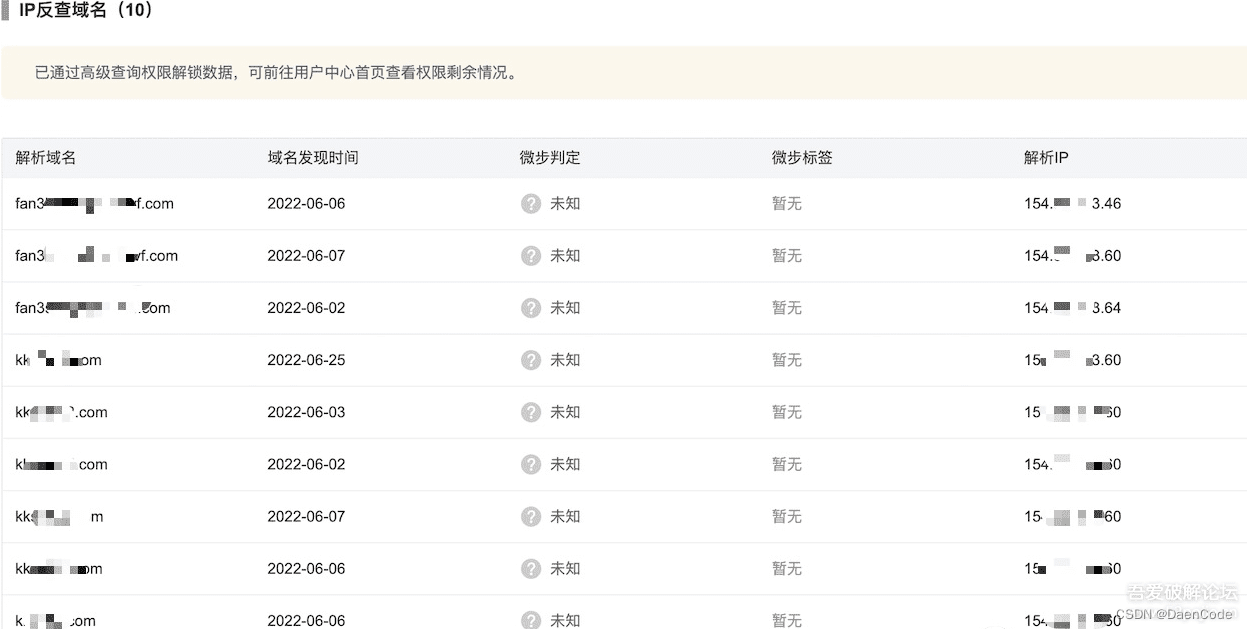1247x629 pixels.
Task: Click the question mark icon in the 154…3.46 row
Action: (531, 204)
